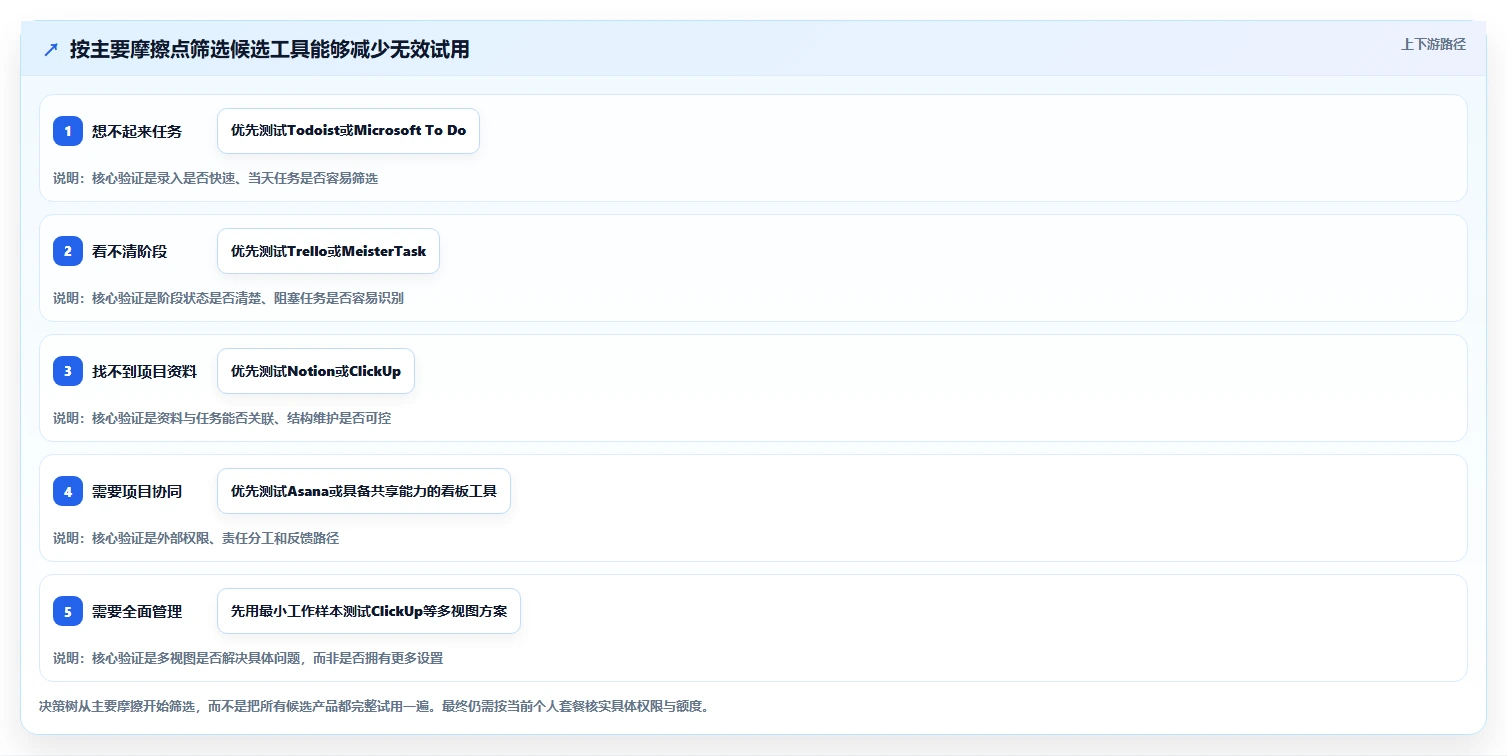Click the arrow icon beside the main heading
The height and width of the screenshot is (756, 1507).
pyautogui.click(x=51, y=50)
